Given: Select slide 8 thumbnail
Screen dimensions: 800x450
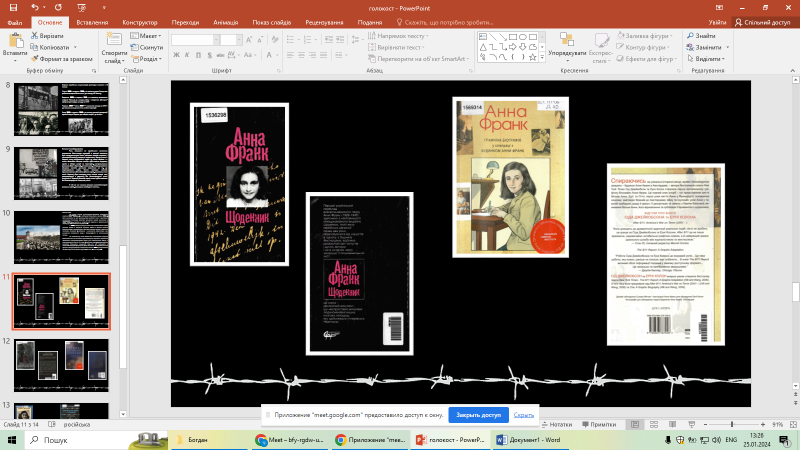Looking at the screenshot, I should (x=61, y=110).
